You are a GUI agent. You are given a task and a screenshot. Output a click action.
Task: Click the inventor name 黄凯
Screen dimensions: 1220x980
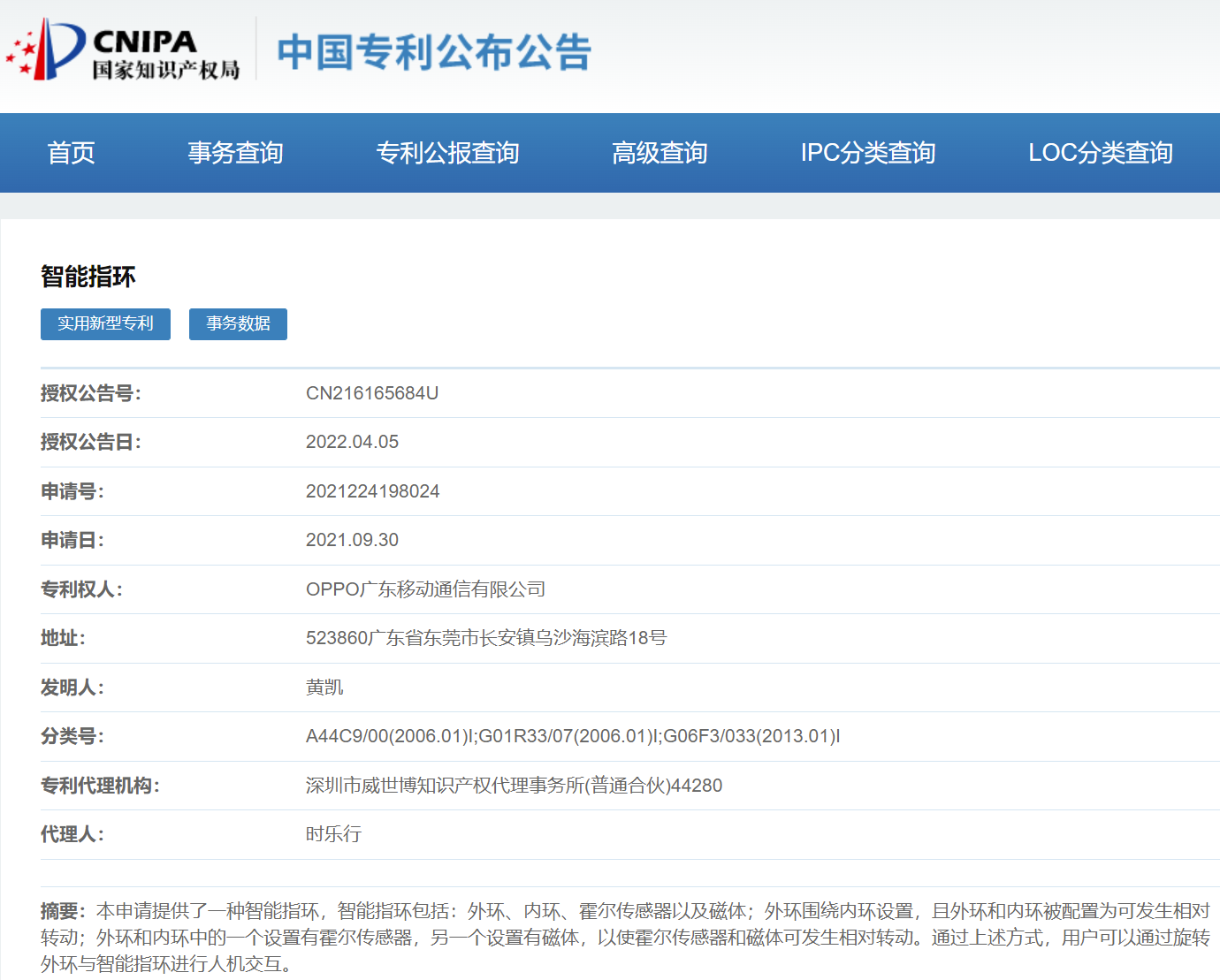[x=324, y=687]
